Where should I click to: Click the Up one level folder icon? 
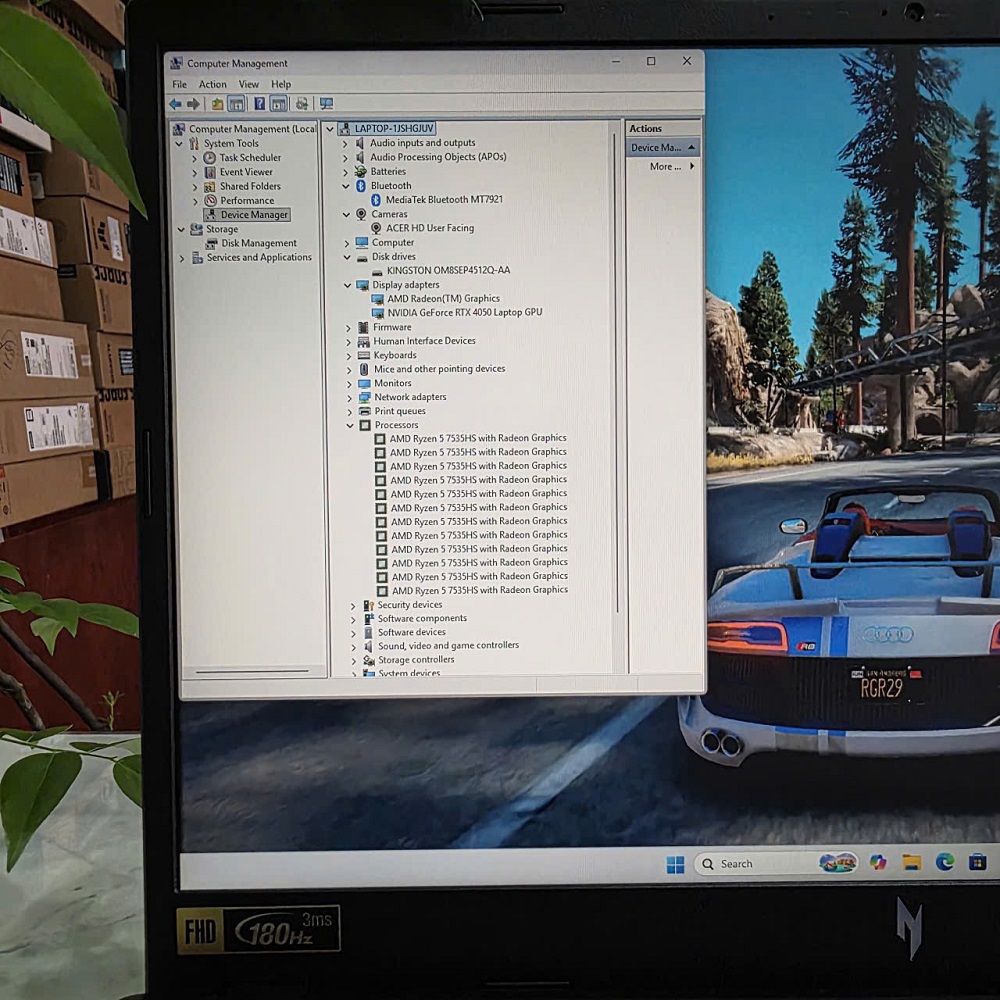[217, 104]
